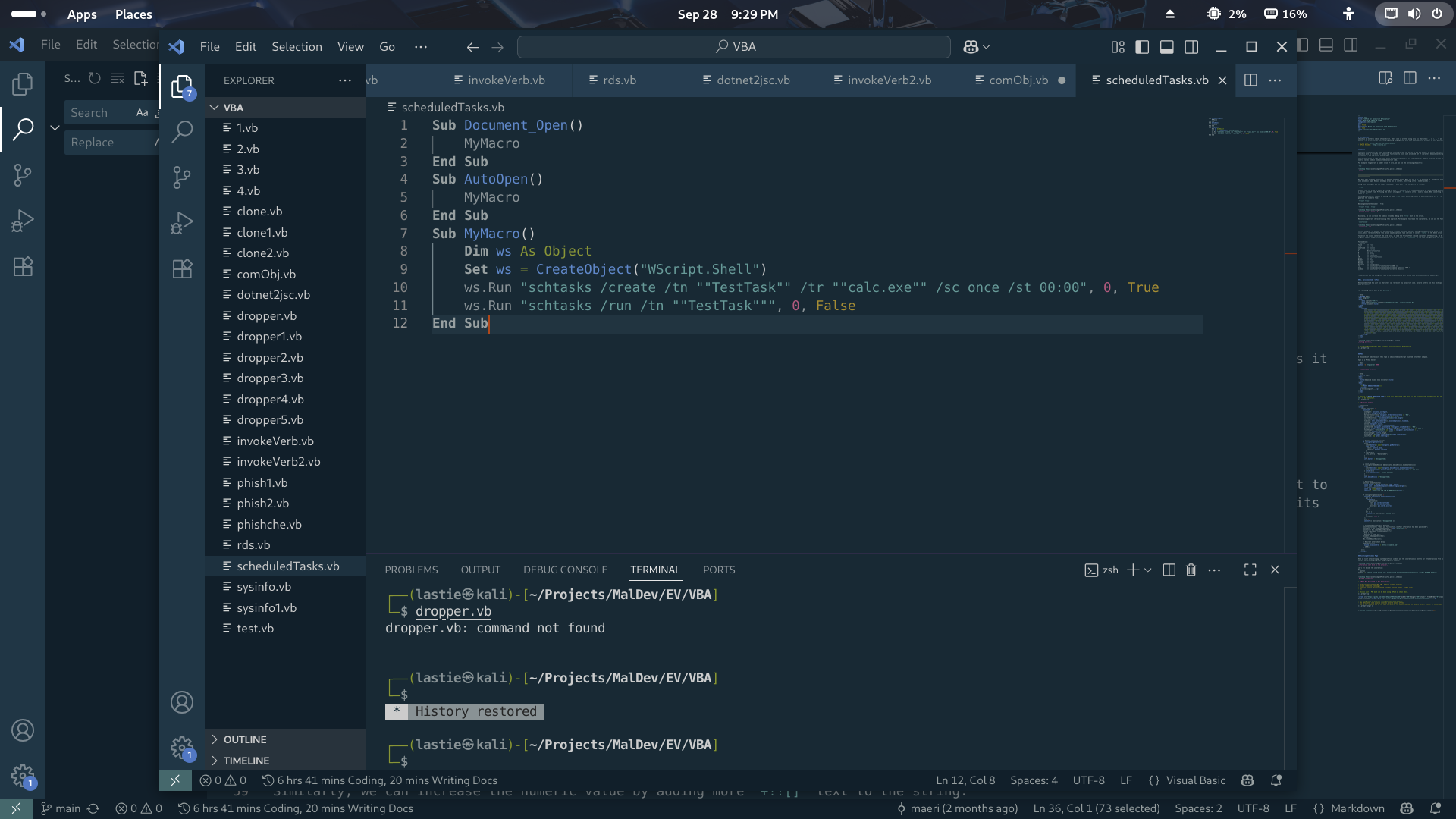
Task: Click the Accounts icon in the activity bar
Action: (182, 702)
